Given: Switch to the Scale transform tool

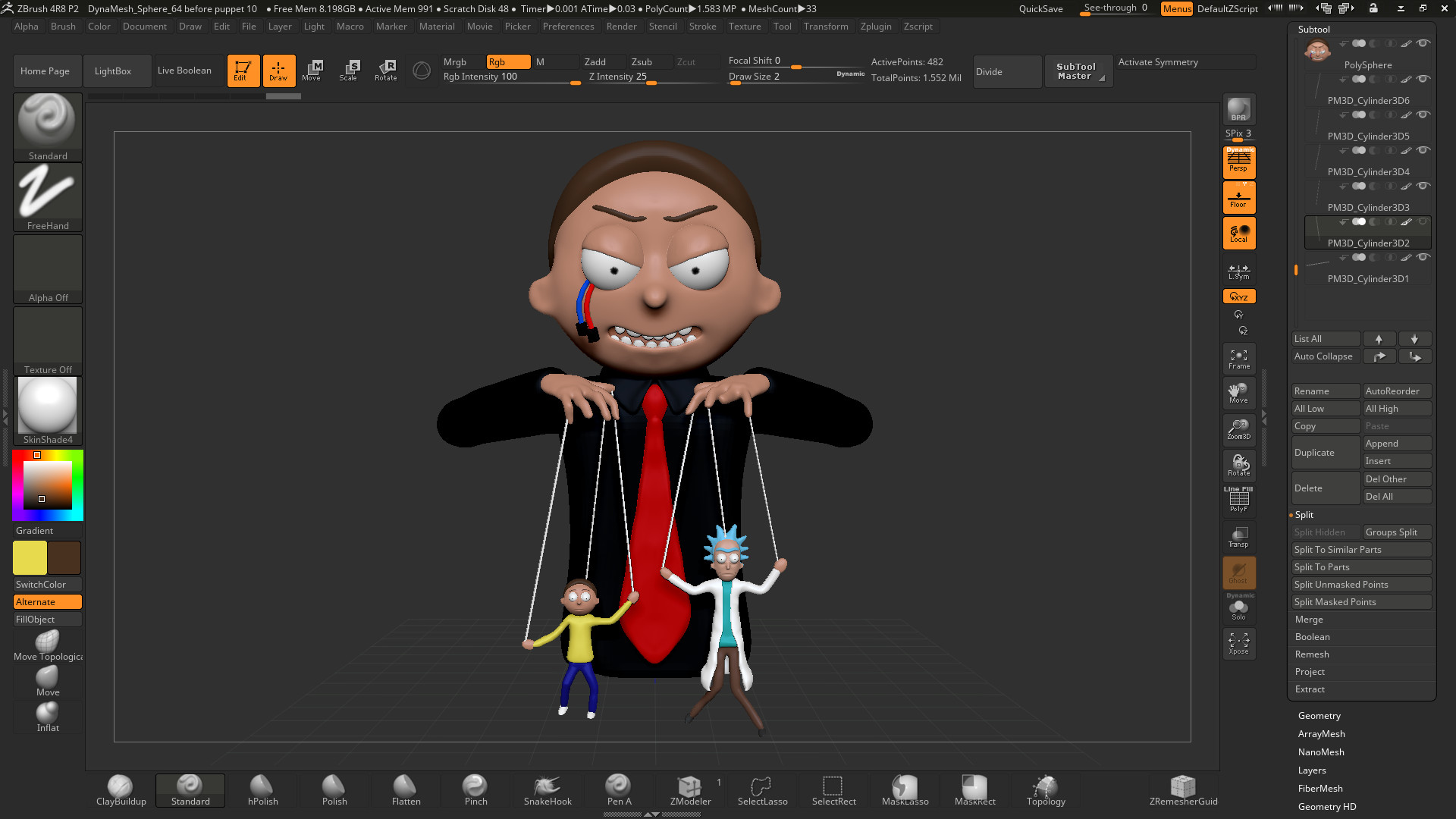Looking at the screenshot, I should click(349, 71).
